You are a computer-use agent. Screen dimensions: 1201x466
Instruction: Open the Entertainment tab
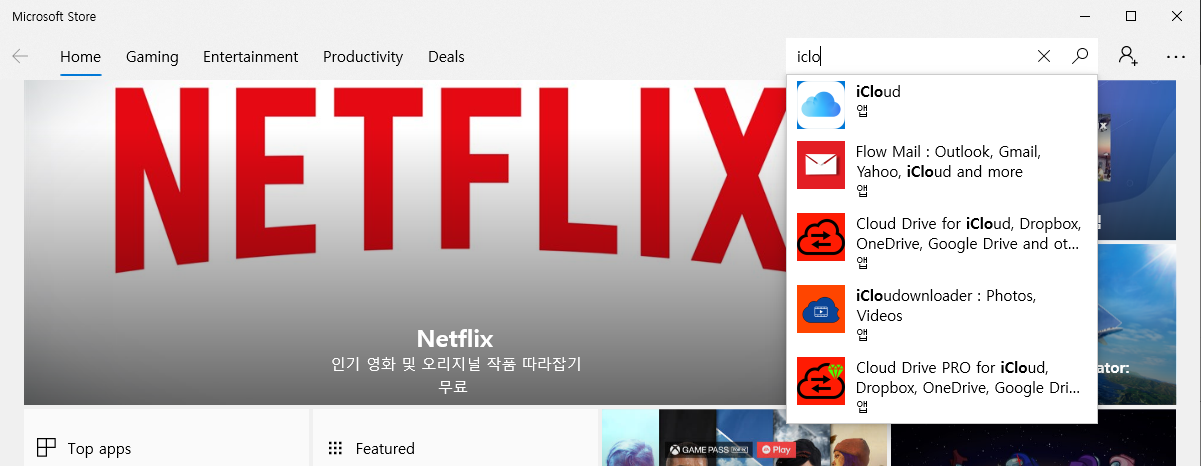pyautogui.click(x=250, y=57)
